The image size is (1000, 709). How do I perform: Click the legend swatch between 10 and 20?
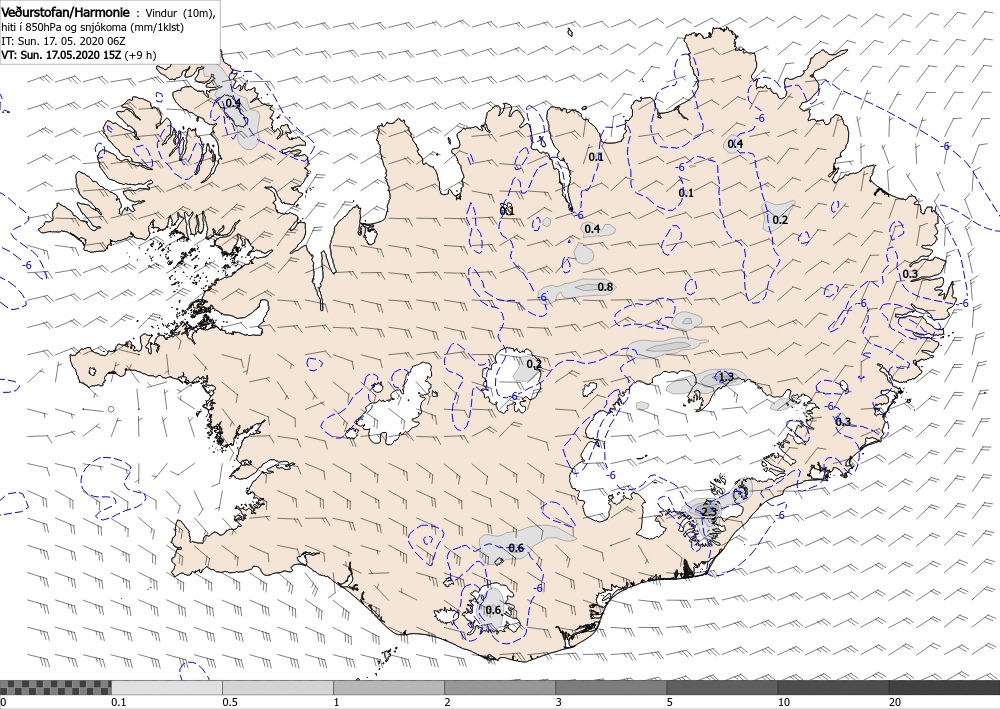pos(832,687)
